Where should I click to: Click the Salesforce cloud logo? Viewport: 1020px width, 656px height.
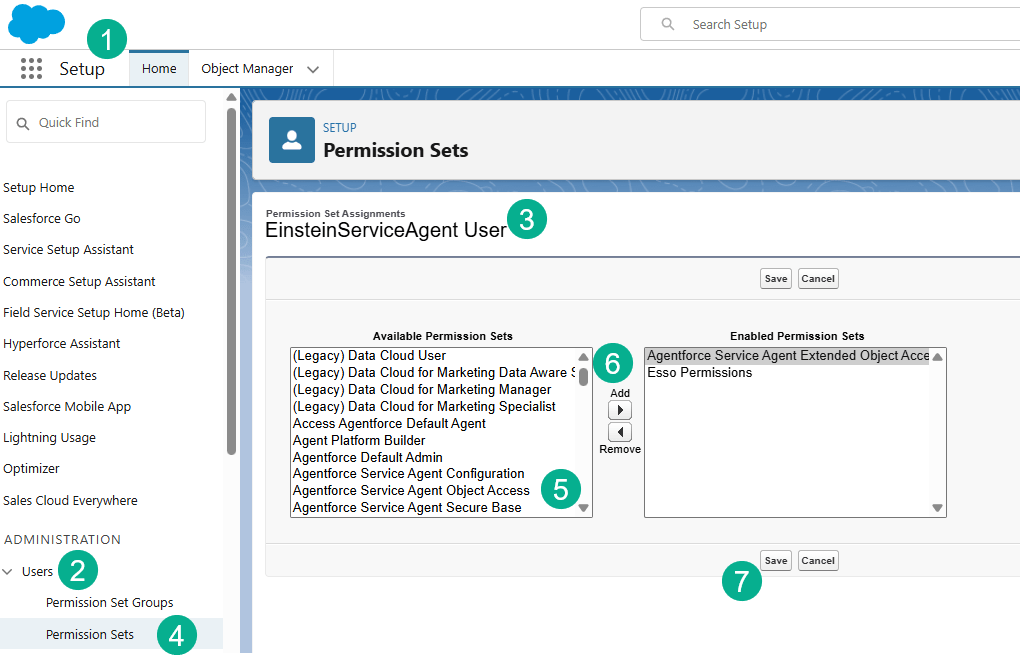36,23
